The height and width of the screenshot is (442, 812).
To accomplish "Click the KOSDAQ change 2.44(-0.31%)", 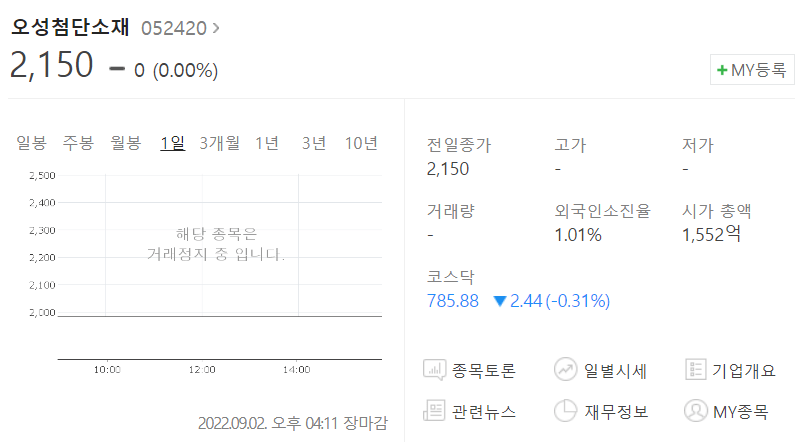I will 560,301.
